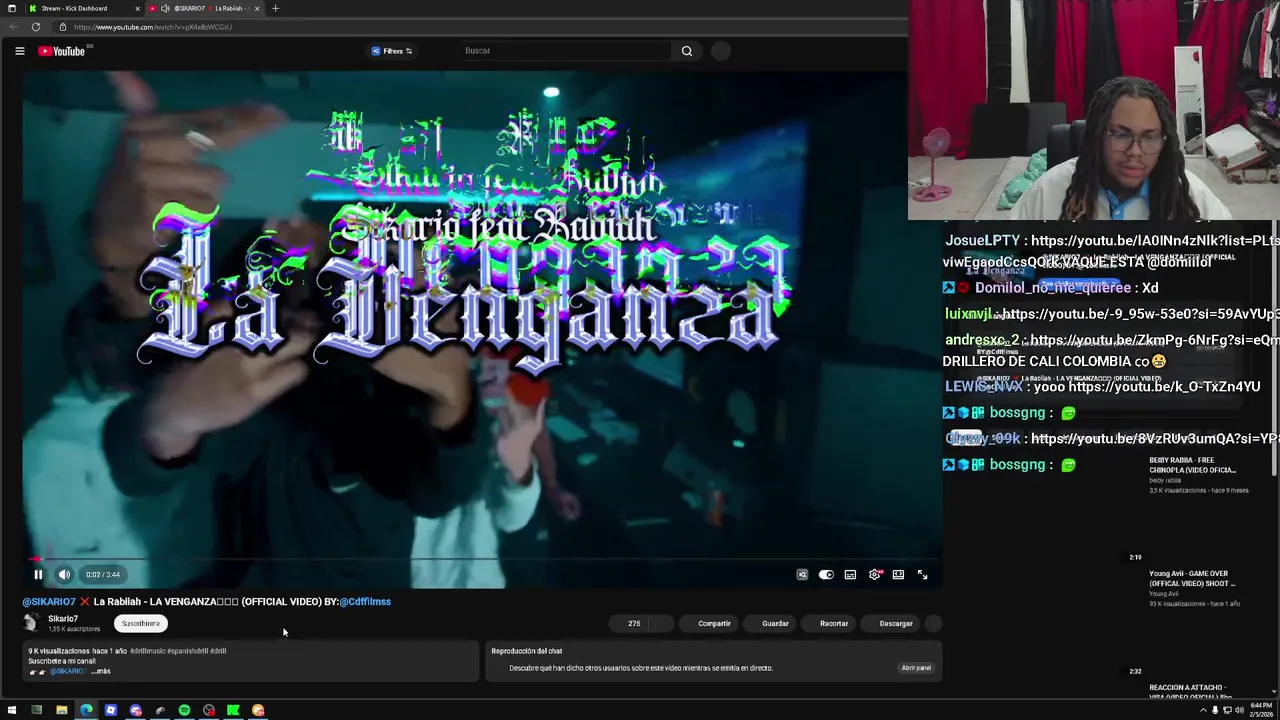The width and height of the screenshot is (1280, 720).
Task: Open Spotify from the taskbar
Action: [x=184, y=710]
